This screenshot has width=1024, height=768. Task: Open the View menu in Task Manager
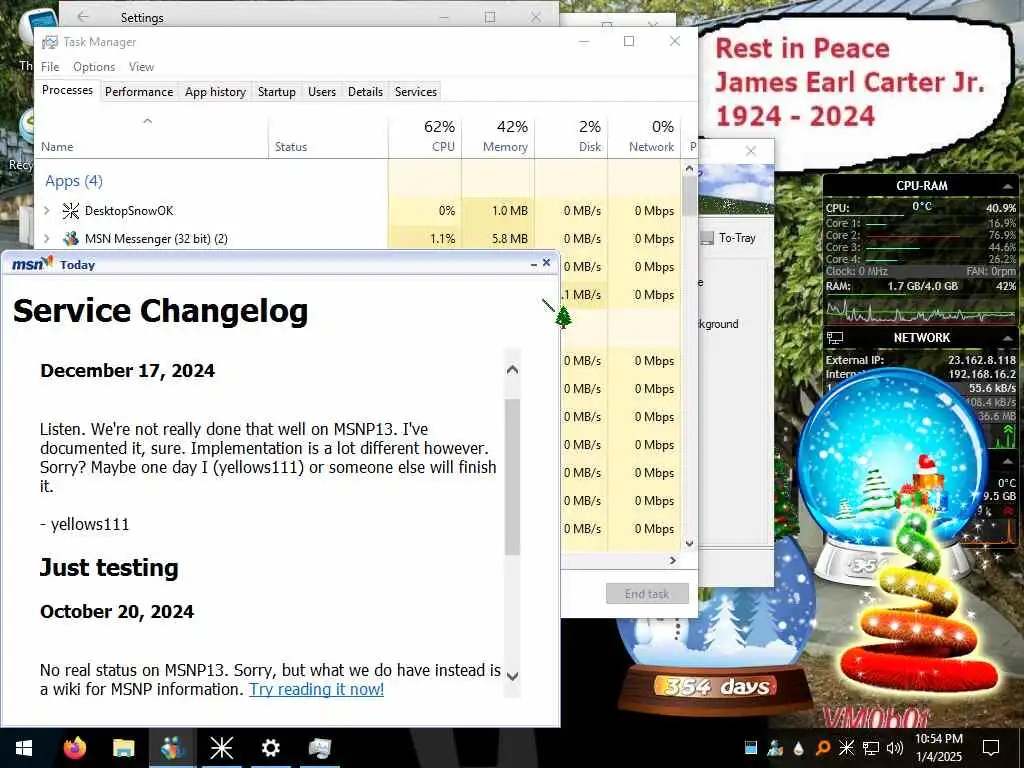click(x=141, y=67)
